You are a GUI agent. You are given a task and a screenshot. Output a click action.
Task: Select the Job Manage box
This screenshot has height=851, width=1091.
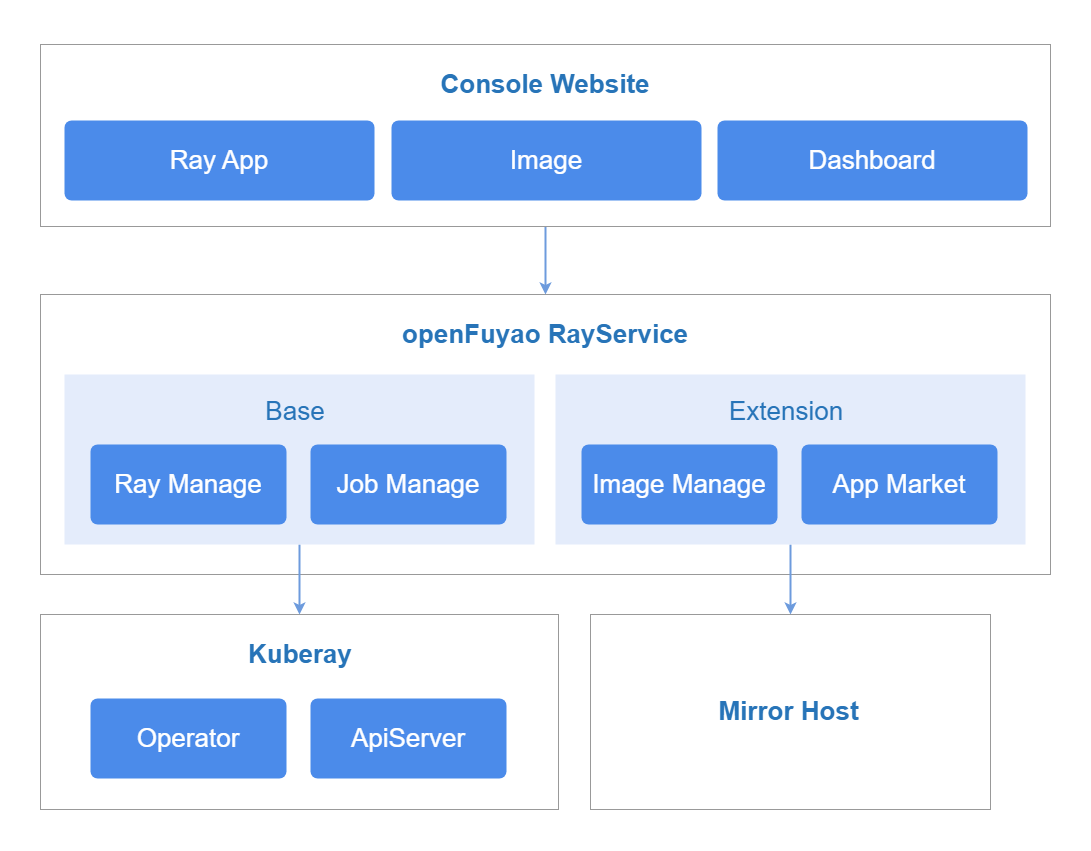pyautogui.click(x=408, y=484)
